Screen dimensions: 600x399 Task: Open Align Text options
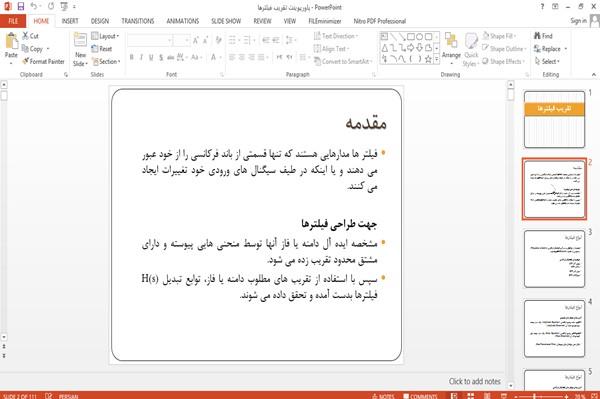pos(331,49)
